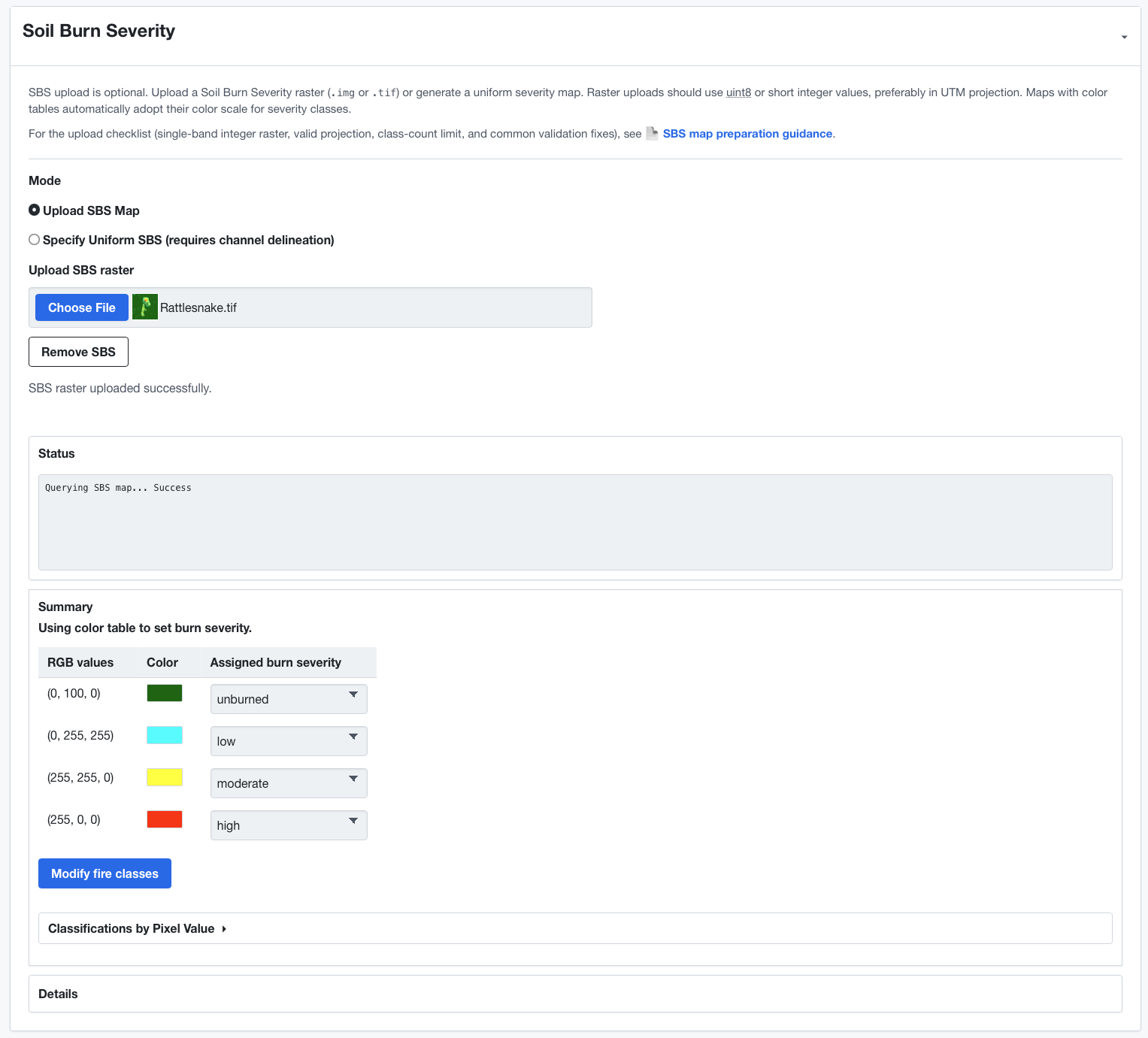Click the Status log text area
Screen dimensions: 1148x1038
(575, 522)
